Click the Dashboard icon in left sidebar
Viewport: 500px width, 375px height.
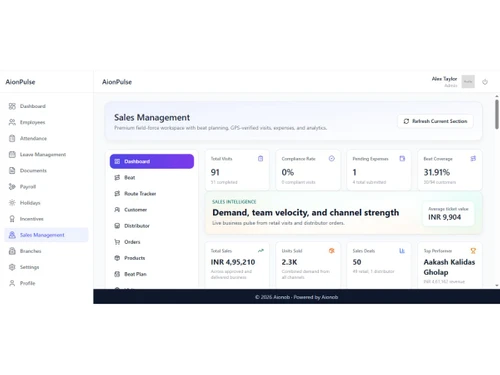[x=12, y=106]
